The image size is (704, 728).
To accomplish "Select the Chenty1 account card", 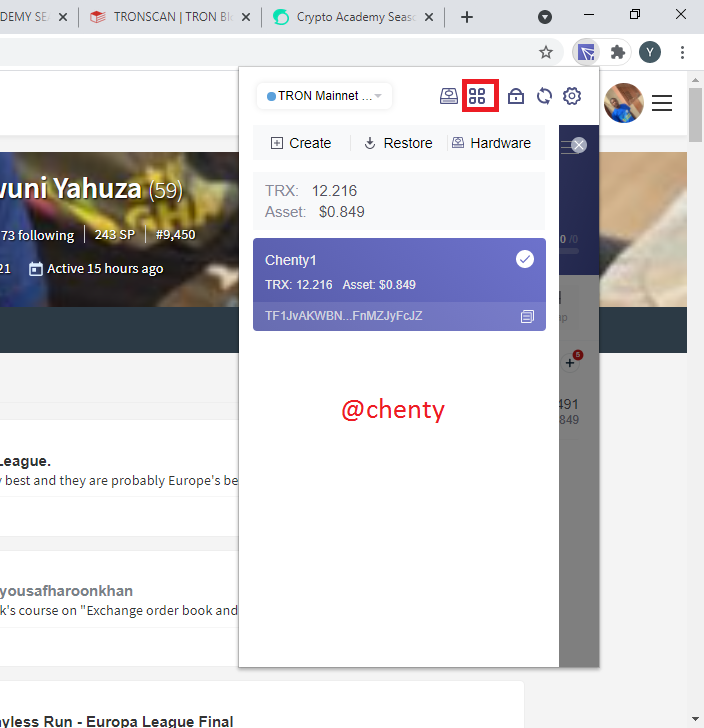I will pyautogui.click(x=399, y=284).
